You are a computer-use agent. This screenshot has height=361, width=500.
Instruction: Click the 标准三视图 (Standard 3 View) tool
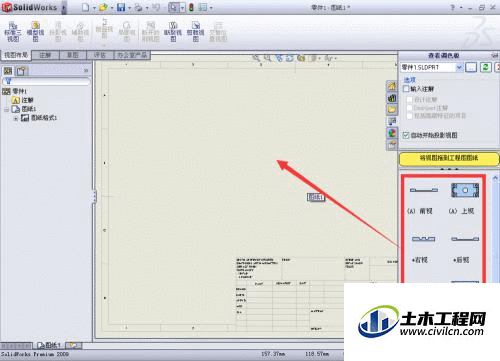coord(13,32)
